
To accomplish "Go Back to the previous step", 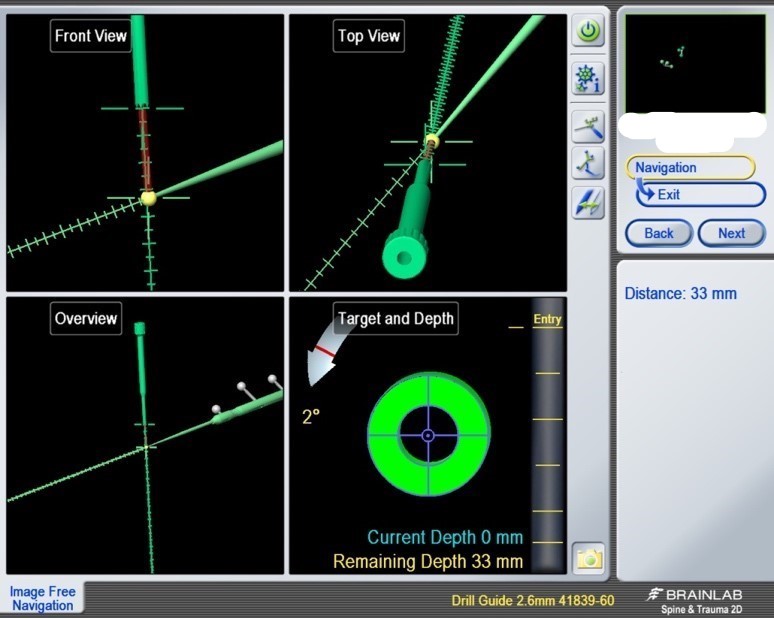I will (658, 233).
